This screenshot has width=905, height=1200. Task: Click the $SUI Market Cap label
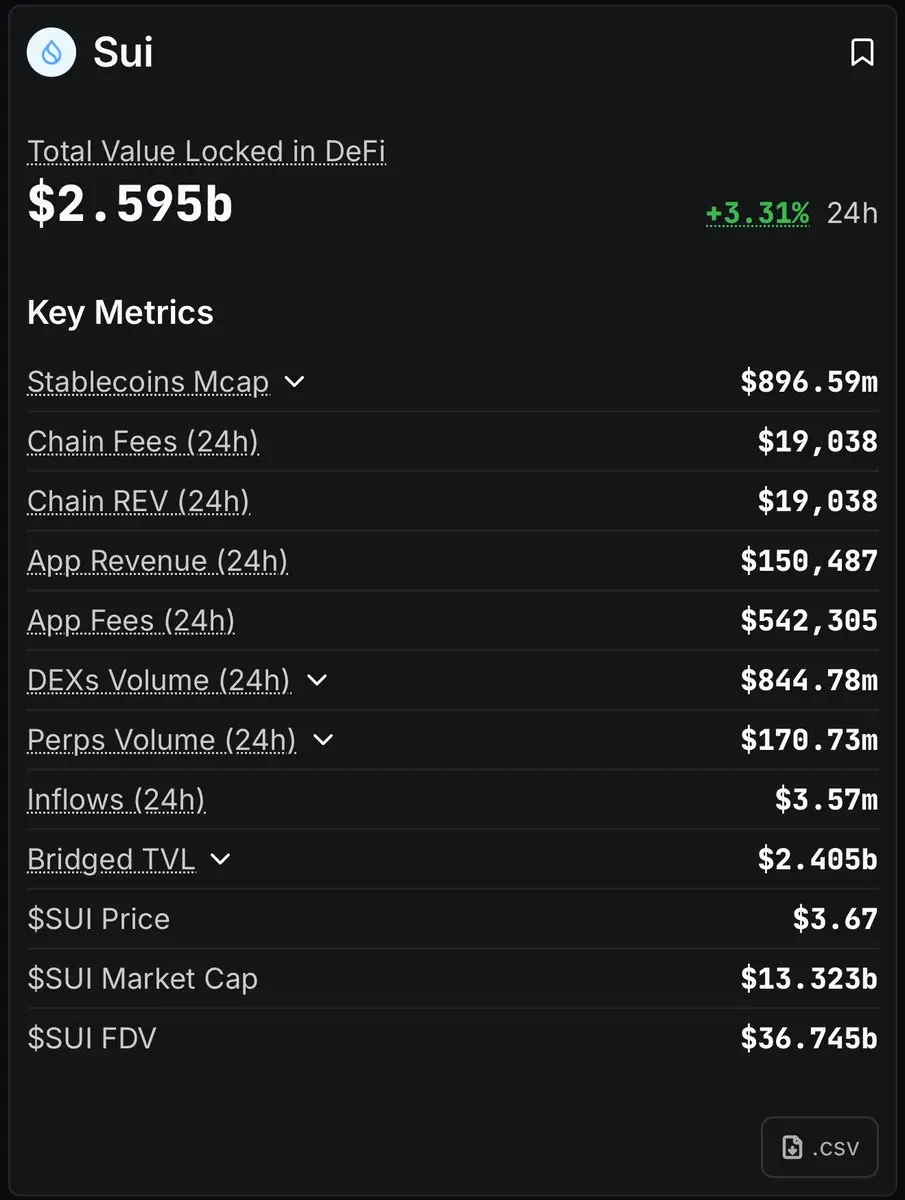click(x=142, y=978)
